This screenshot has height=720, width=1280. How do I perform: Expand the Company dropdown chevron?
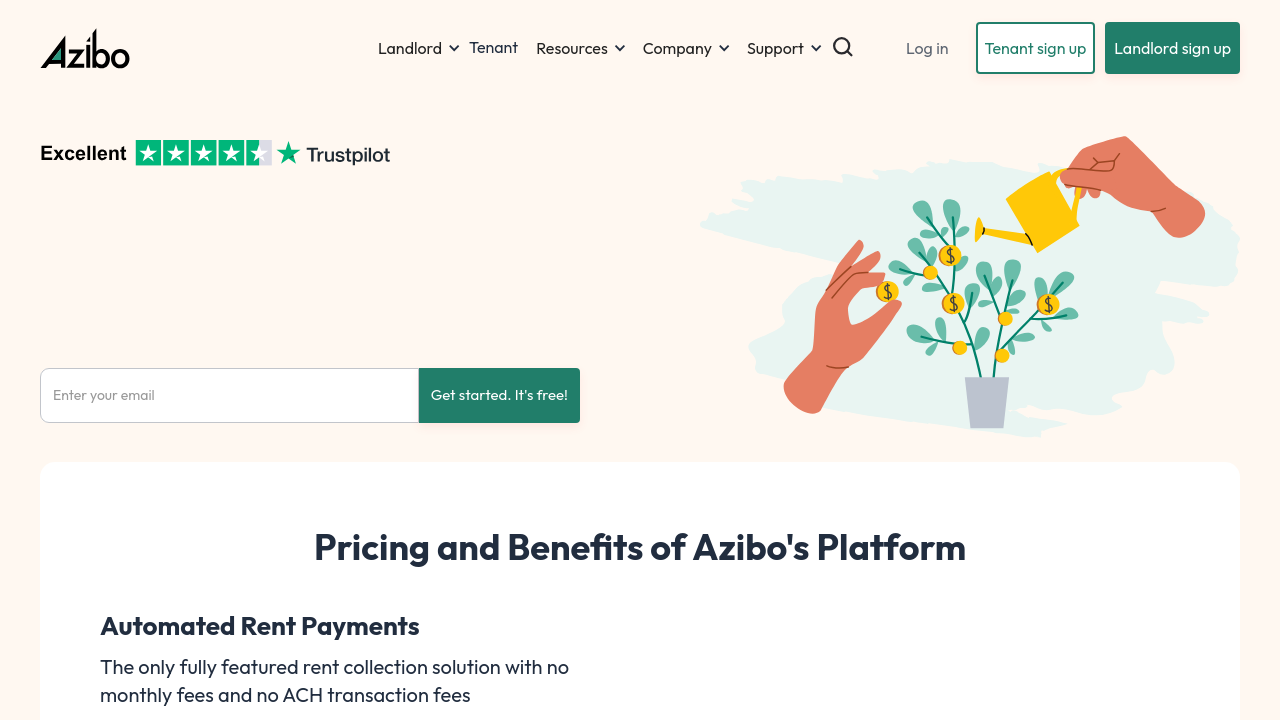click(724, 48)
